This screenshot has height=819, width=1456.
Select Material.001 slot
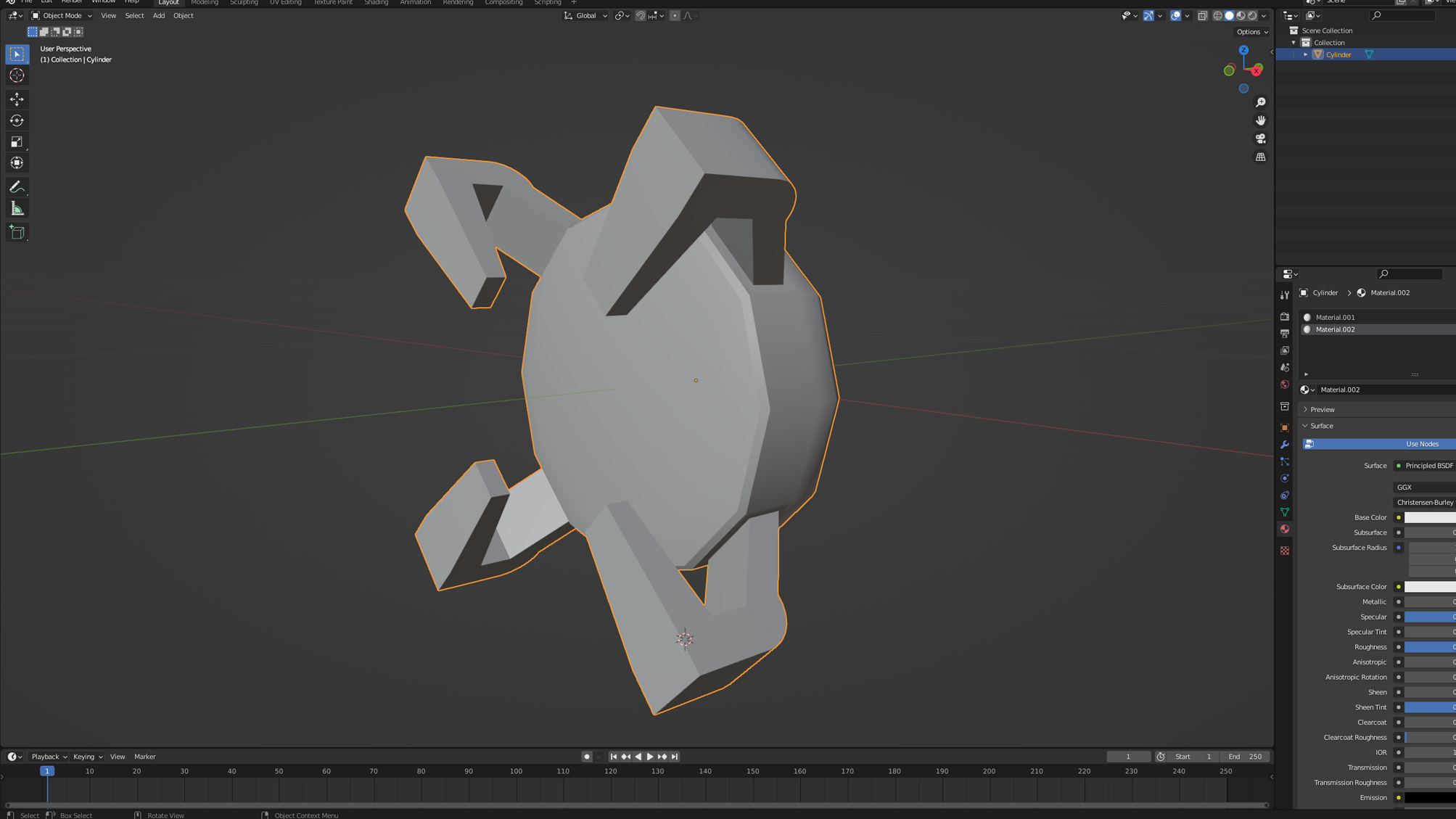1378,317
